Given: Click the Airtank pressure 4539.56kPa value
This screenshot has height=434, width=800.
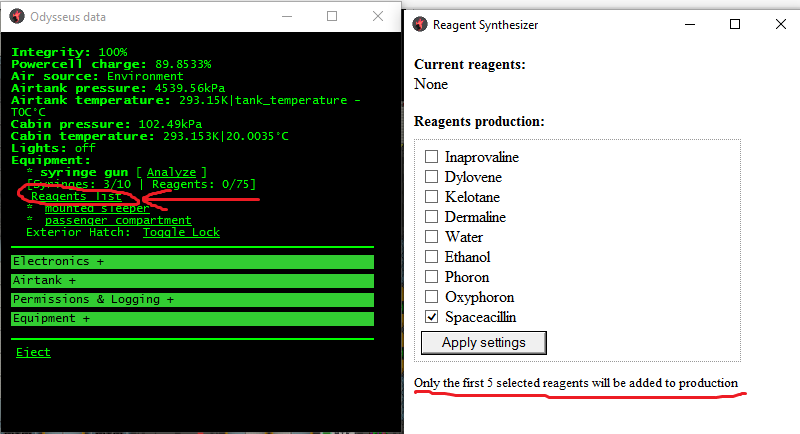Looking at the screenshot, I should point(190,88).
